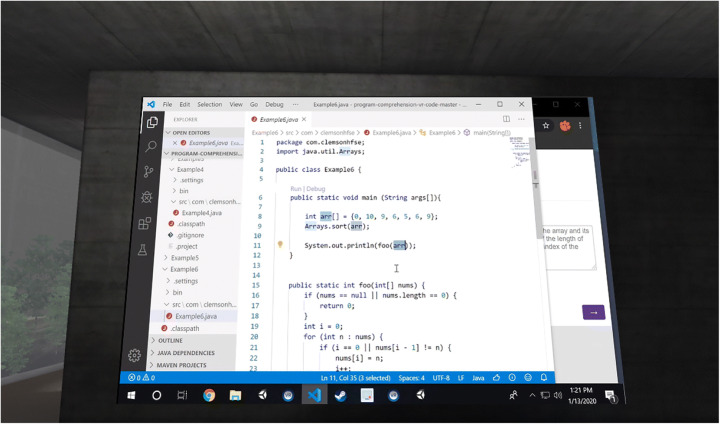Screen dimensions: 720x424
Task: Show hidden tray icons chevron
Action: [533, 395]
